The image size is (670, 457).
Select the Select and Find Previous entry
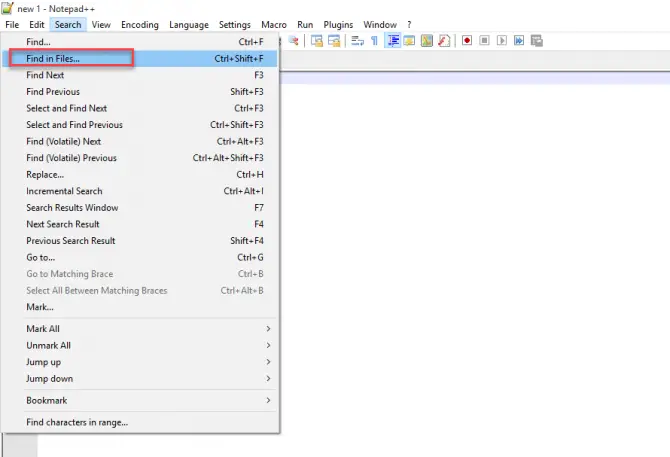coord(140,125)
